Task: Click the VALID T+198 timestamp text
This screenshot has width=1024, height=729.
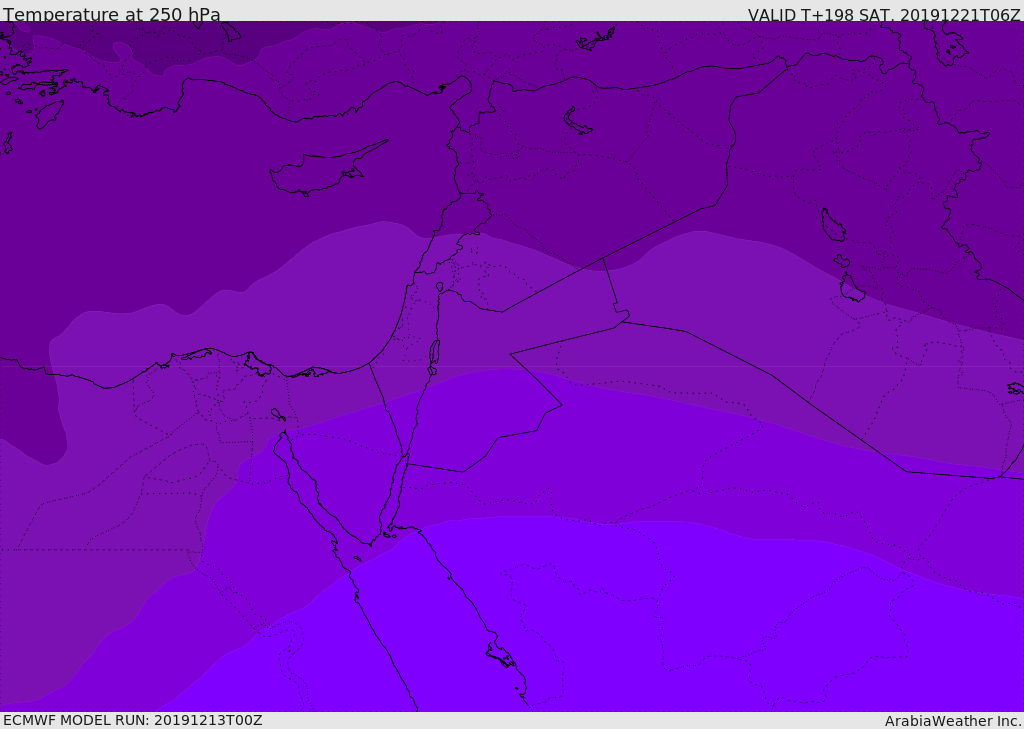Action: tap(884, 15)
